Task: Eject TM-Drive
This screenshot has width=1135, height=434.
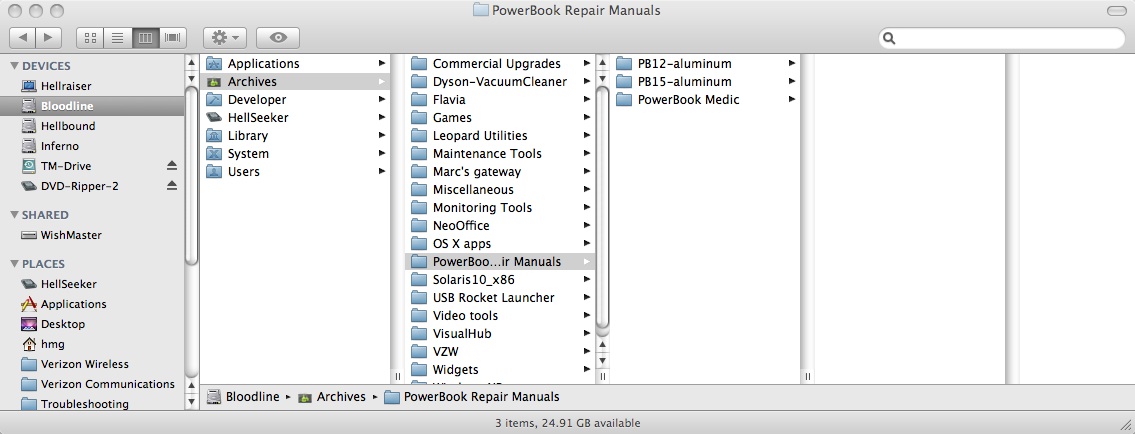Action: 172,166
